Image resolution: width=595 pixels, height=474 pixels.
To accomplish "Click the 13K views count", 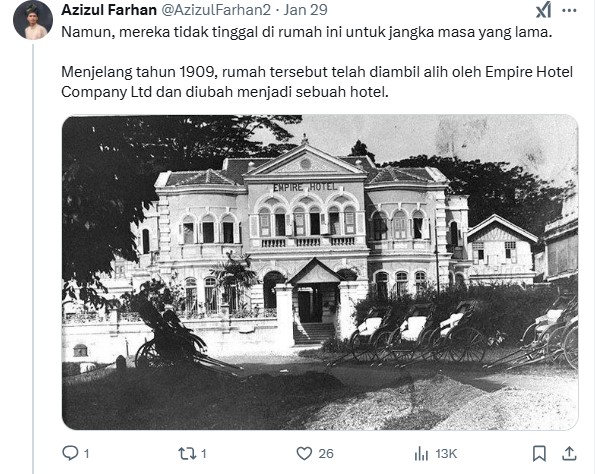I will [446, 454].
